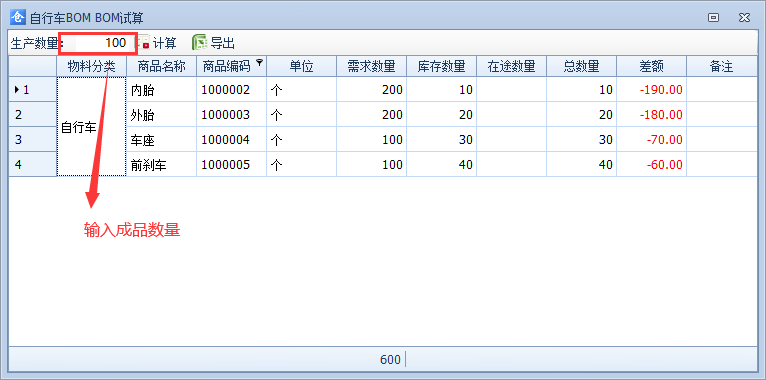The height and width of the screenshot is (380, 766).
Task: Select row 3 header
Action: [32, 139]
